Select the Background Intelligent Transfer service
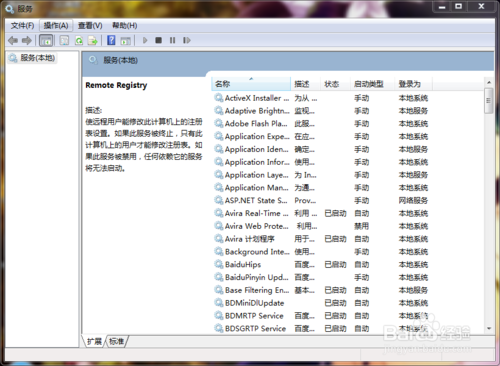The height and width of the screenshot is (366, 500). pos(321,252)
